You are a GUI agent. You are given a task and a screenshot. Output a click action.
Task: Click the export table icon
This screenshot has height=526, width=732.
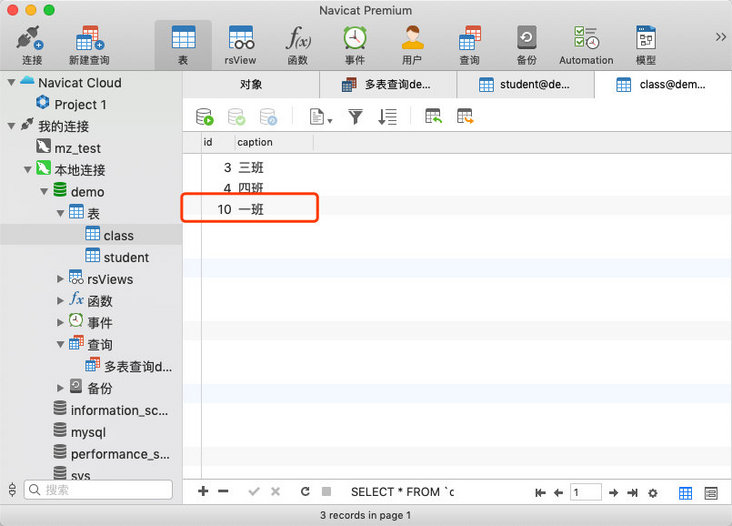click(465, 116)
